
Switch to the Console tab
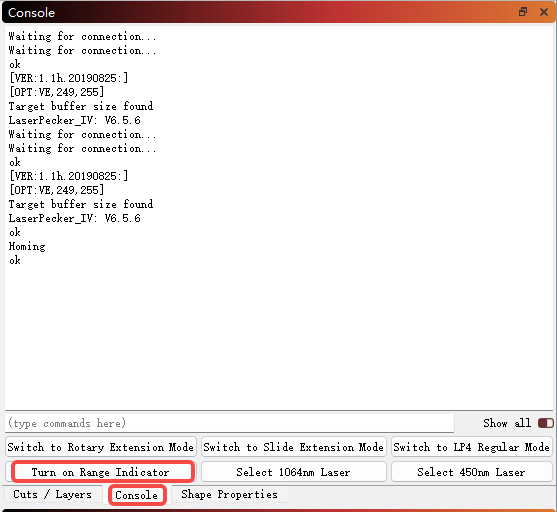(x=137, y=495)
